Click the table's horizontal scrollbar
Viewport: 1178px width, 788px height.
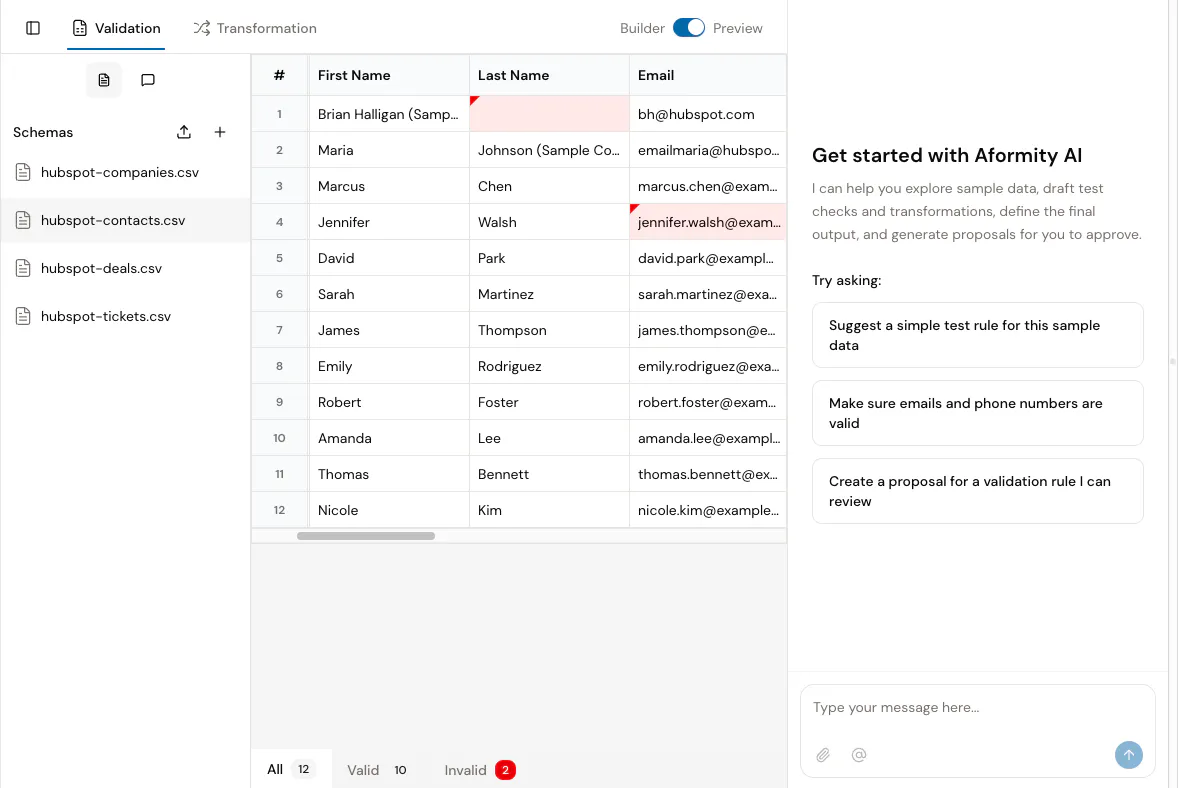[366, 536]
